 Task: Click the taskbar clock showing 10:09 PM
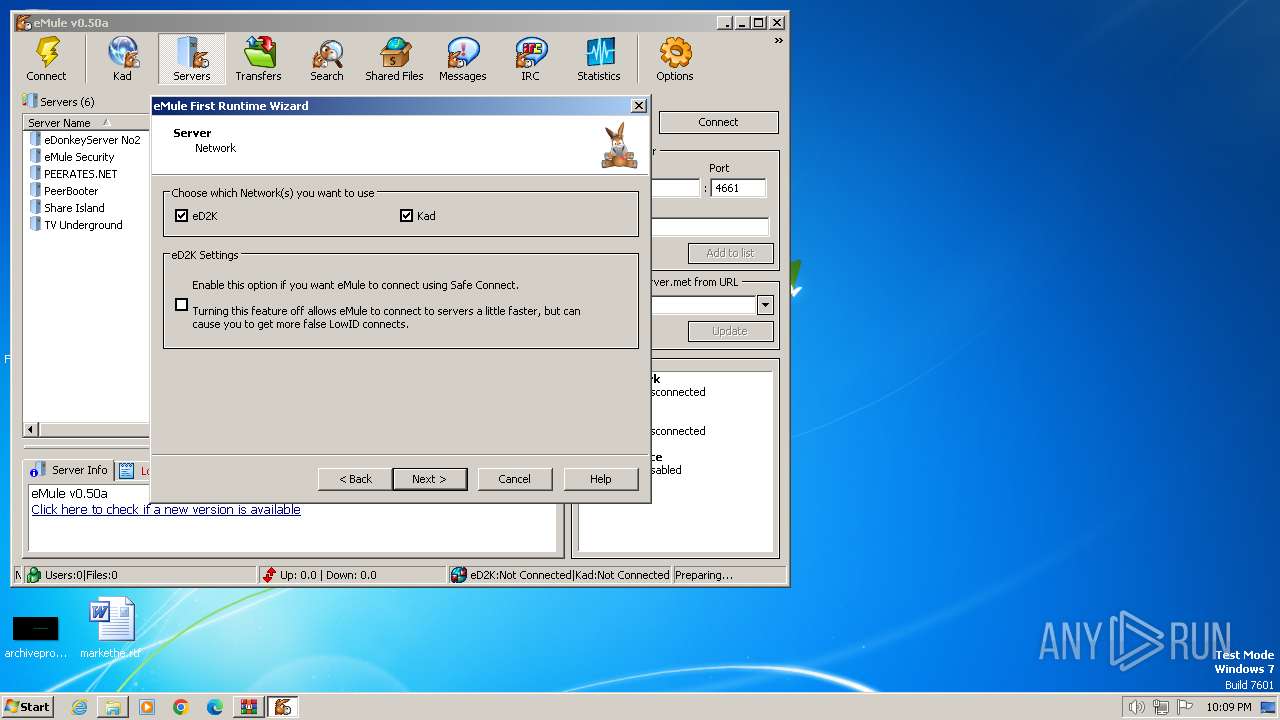[x=1228, y=707]
